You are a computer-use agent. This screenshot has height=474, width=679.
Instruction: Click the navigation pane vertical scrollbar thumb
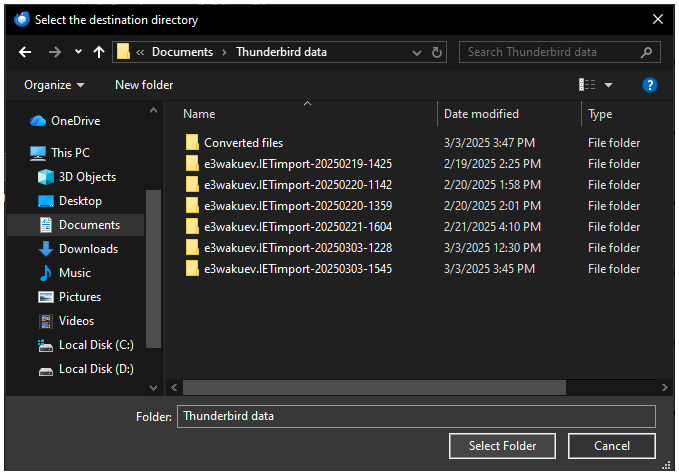(153, 268)
